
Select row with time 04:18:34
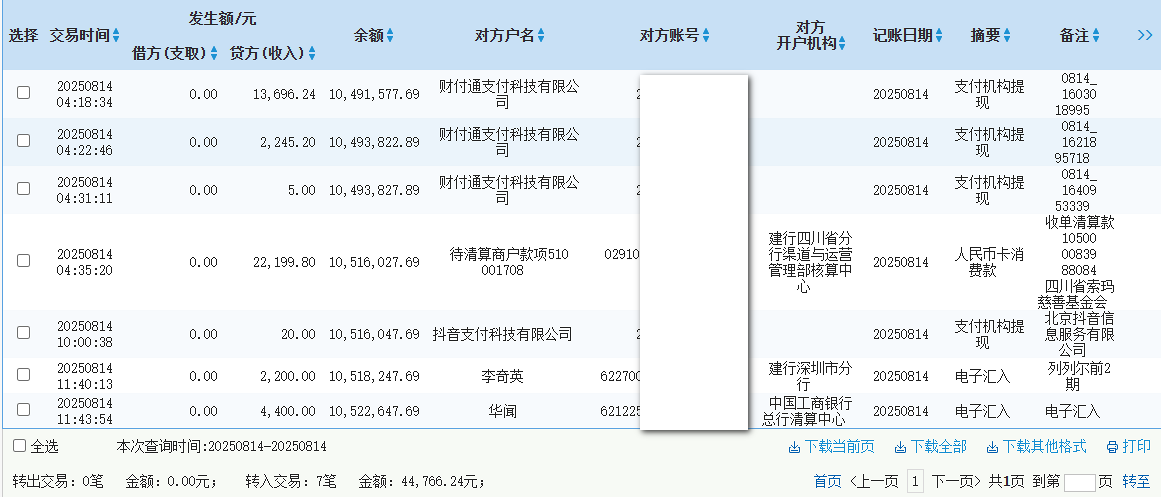[24, 93]
